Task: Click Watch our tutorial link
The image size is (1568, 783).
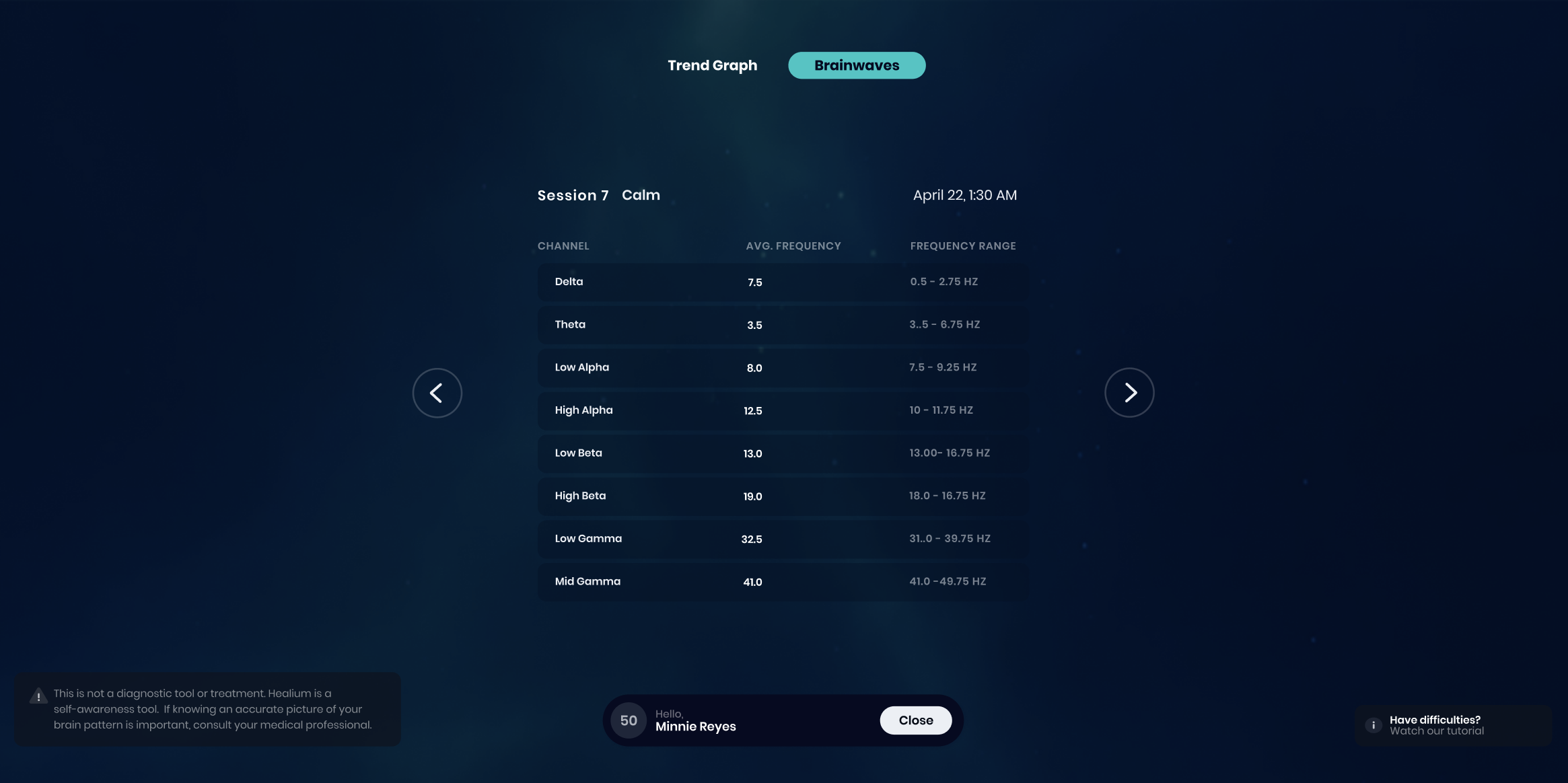Action: (x=1437, y=730)
